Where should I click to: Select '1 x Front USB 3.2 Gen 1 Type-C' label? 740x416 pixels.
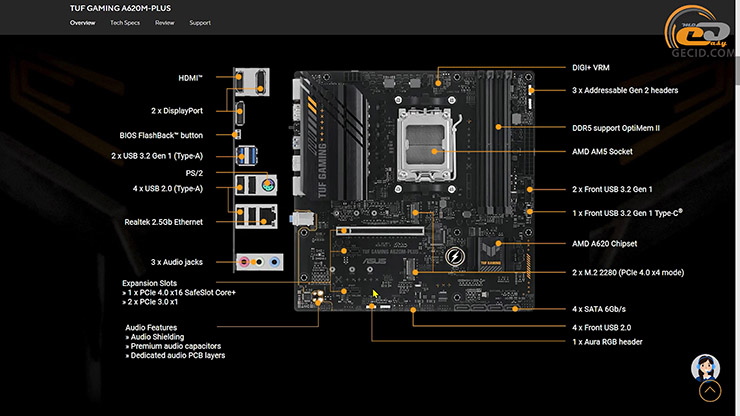(x=627, y=213)
